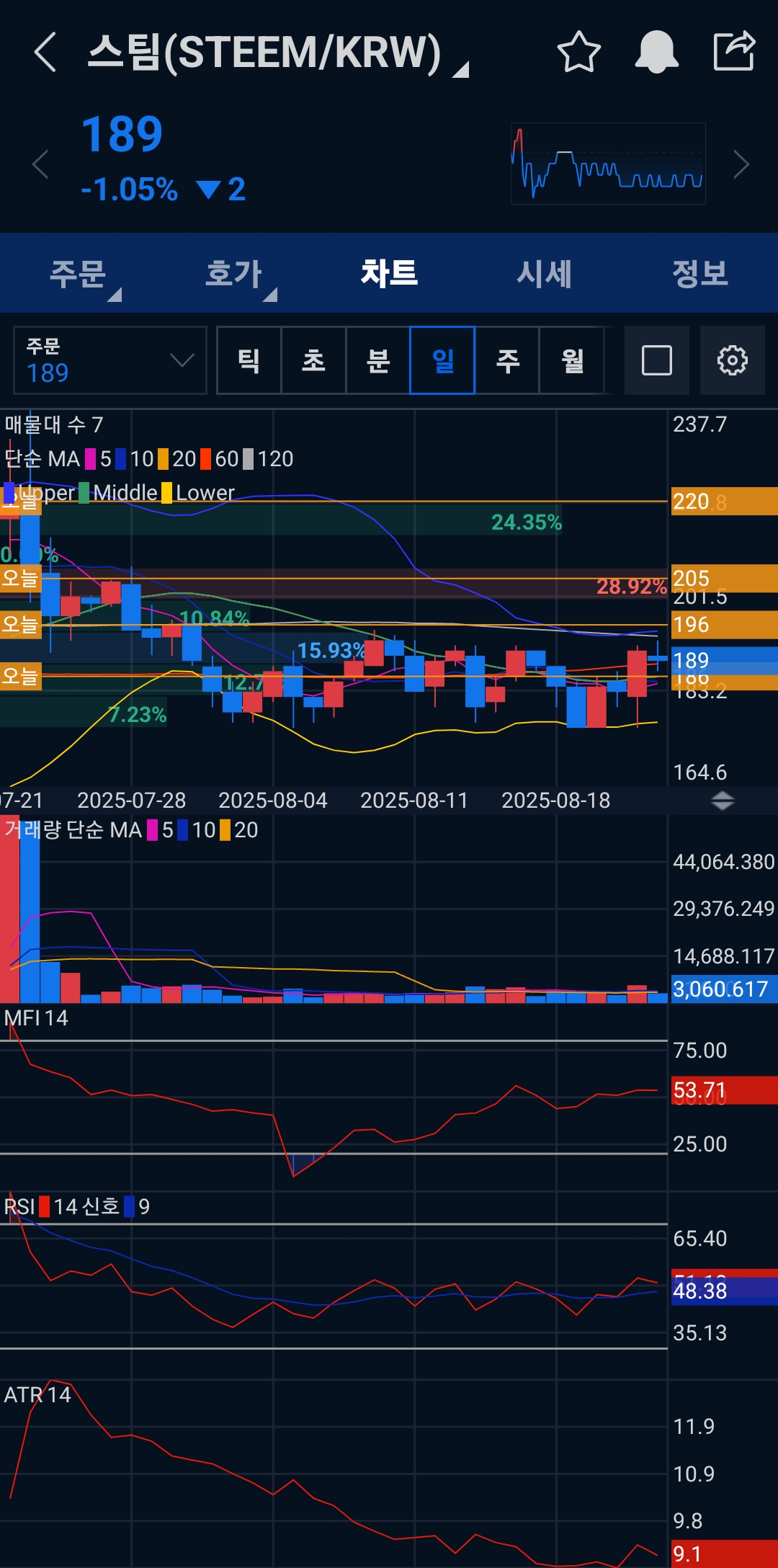Expand the coin selector next to STEEM/KRW title

point(460,69)
